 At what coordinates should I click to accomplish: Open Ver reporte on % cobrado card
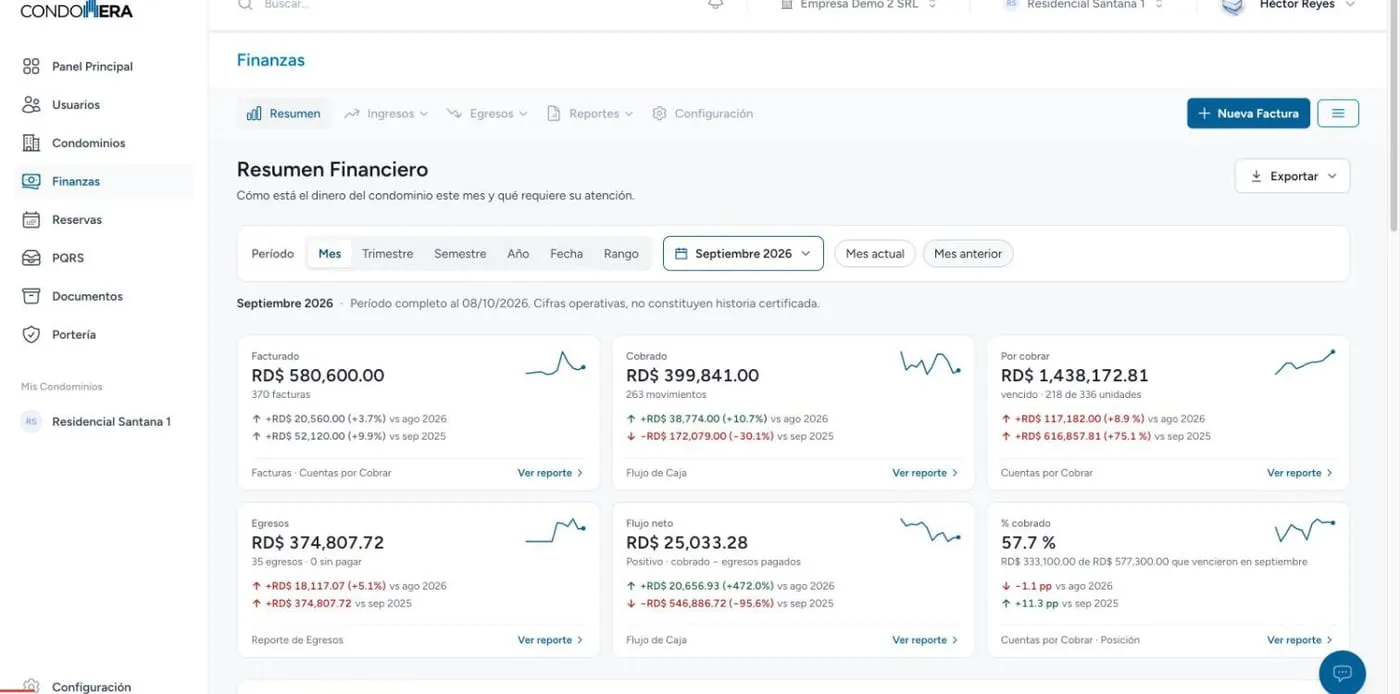[1300, 640]
